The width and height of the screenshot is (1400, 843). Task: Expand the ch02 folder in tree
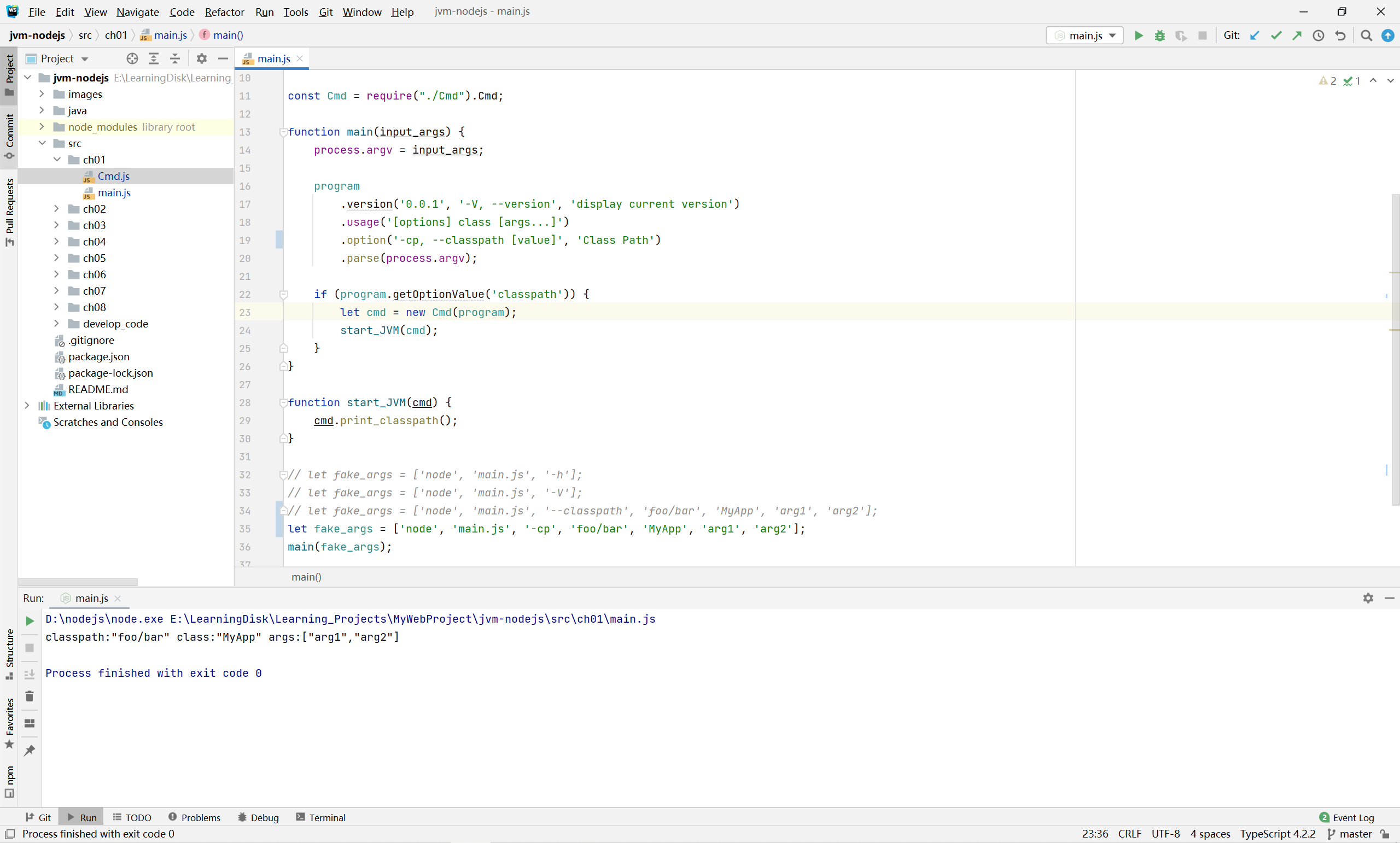pos(56,209)
